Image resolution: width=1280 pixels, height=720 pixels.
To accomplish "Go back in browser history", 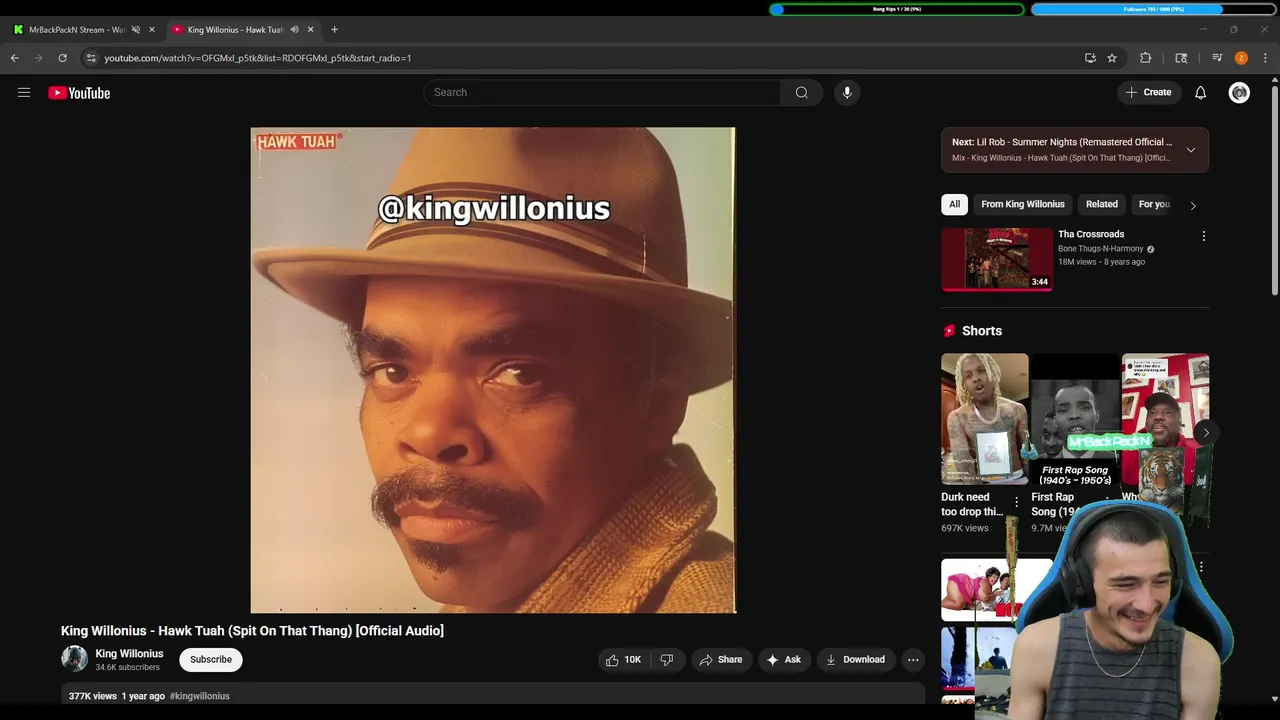I will 15,58.
